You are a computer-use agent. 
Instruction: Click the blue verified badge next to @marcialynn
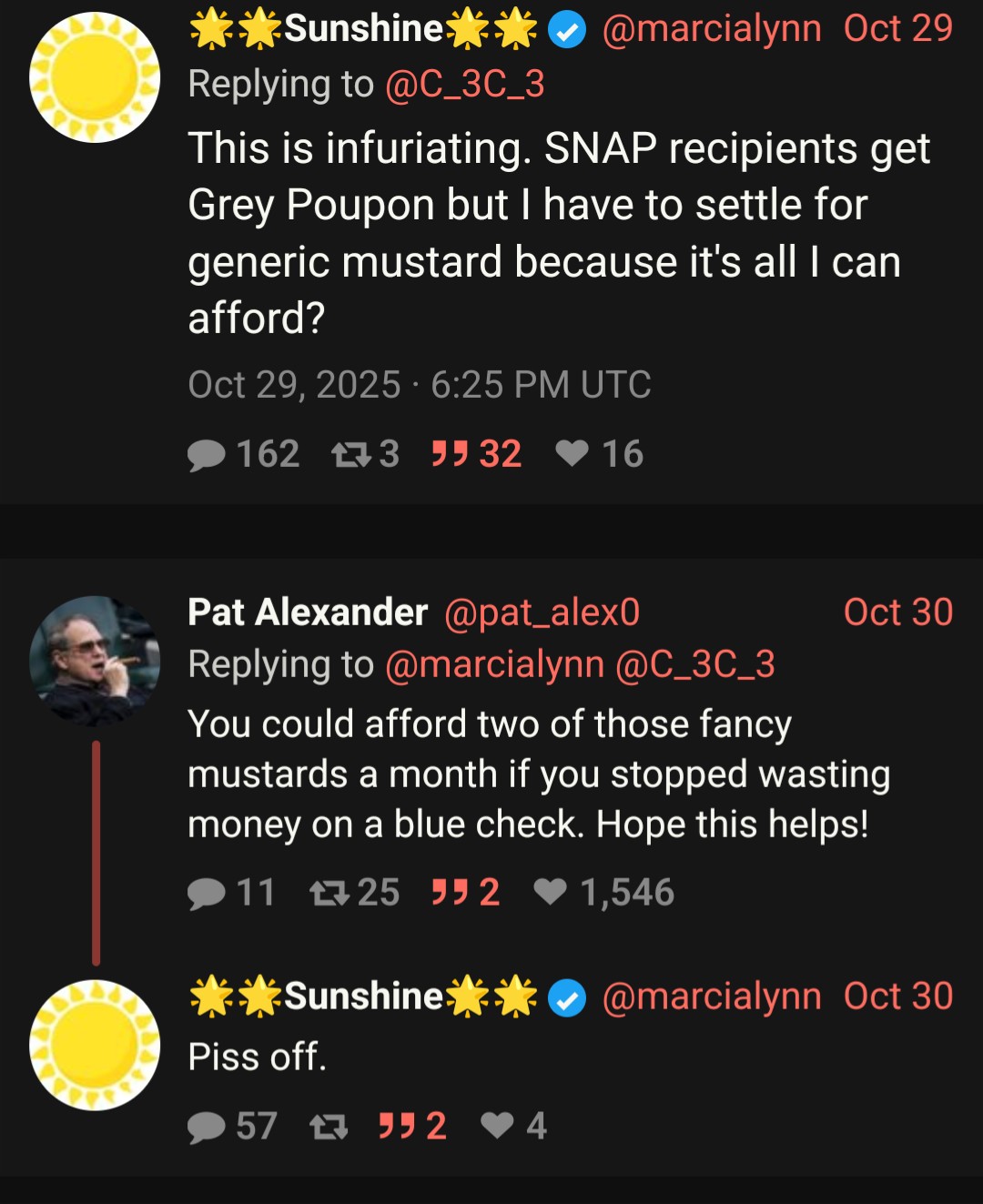pyautogui.click(x=566, y=28)
